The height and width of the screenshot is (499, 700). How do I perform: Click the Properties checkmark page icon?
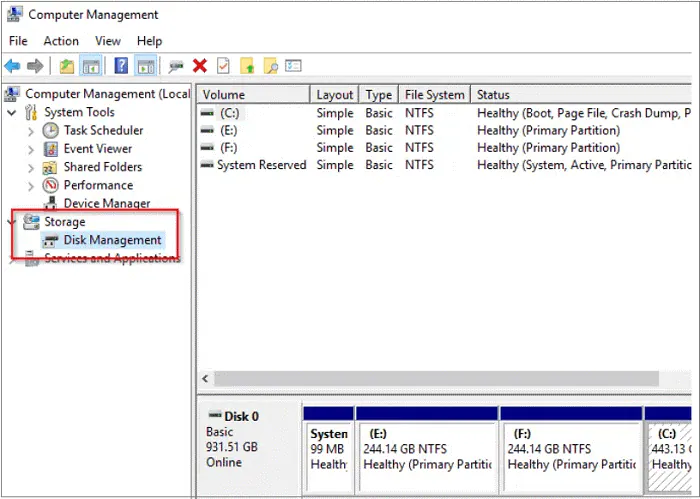[223, 66]
